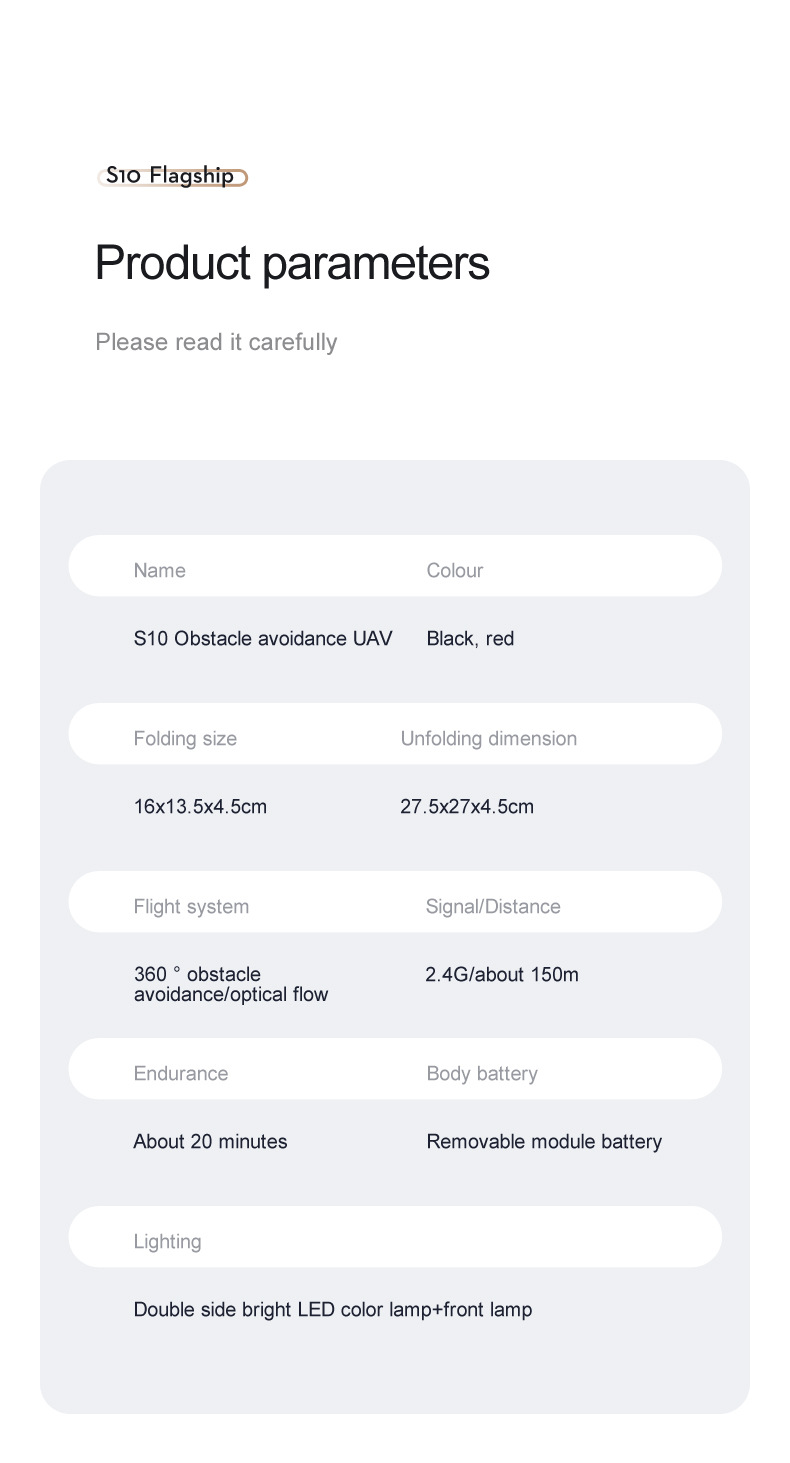Click the Folding size header

[x=185, y=738]
